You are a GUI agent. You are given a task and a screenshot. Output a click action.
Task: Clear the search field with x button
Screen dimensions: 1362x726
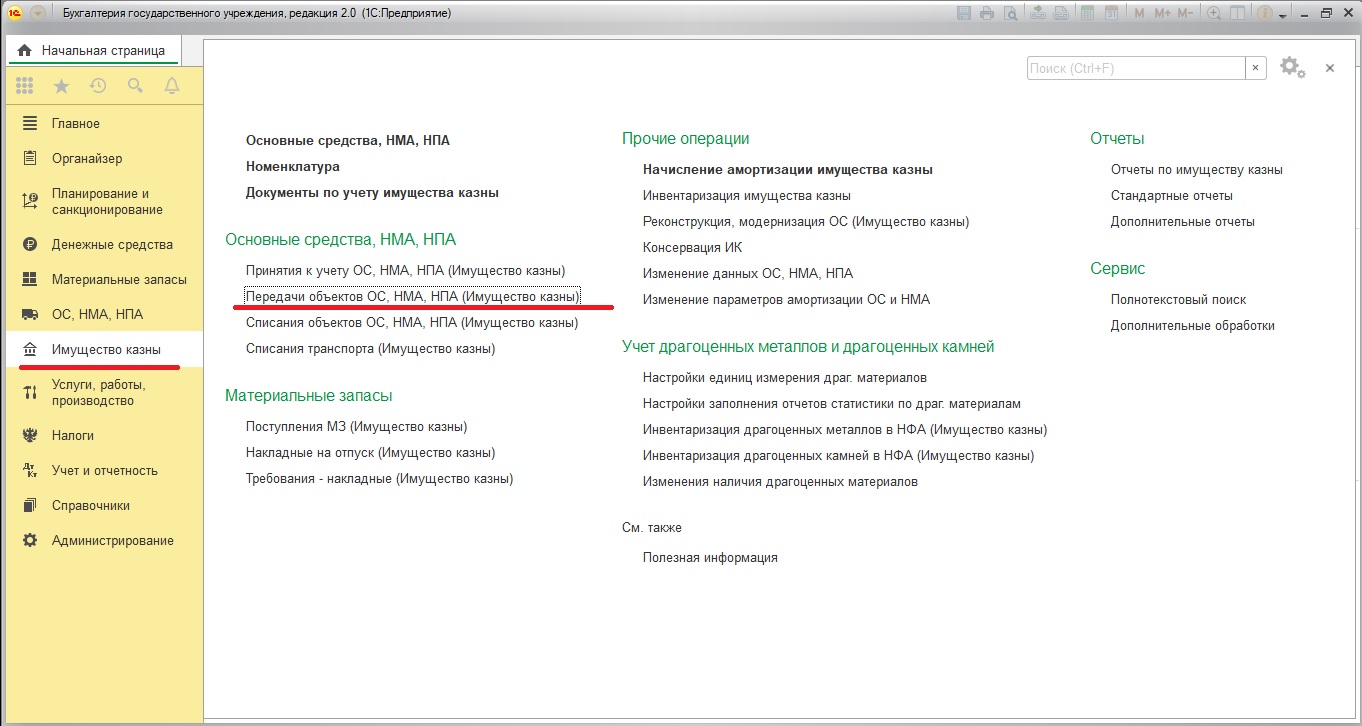(1256, 68)
